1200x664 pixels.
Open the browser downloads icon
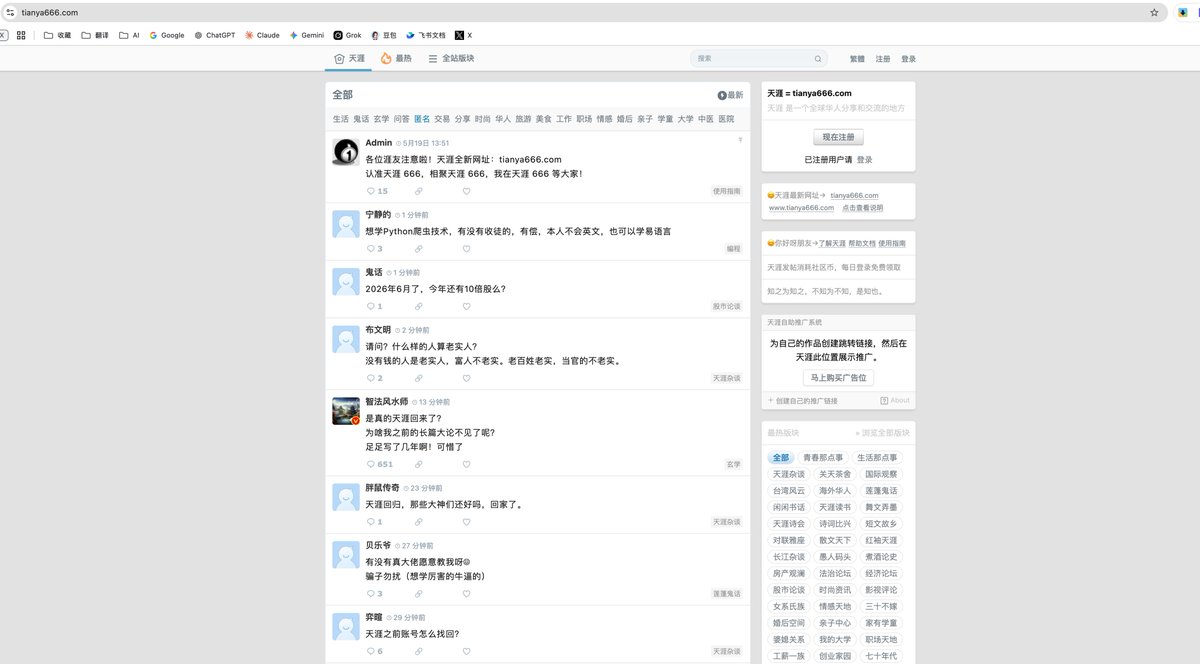click(x=1183, y=13)
